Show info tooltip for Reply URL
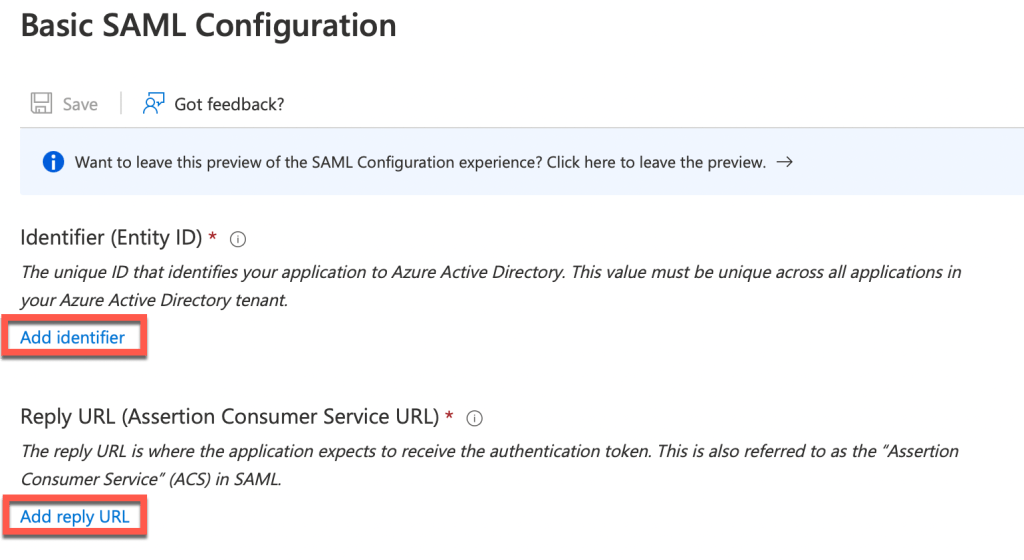 [x=476, y=417]
